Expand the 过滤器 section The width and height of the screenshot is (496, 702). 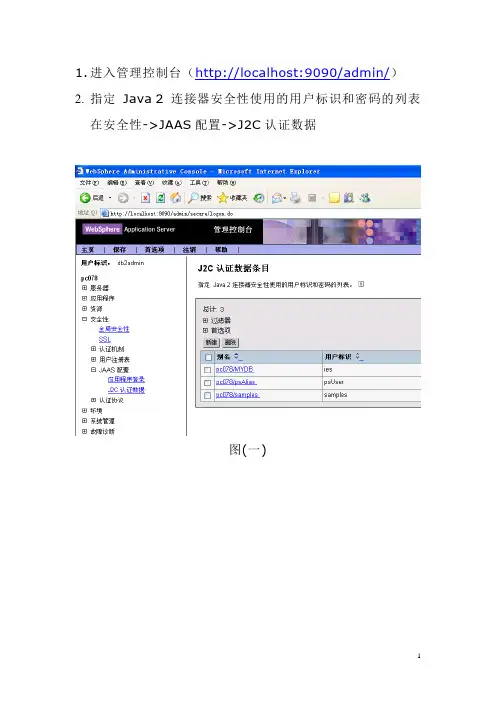[205, 320]
